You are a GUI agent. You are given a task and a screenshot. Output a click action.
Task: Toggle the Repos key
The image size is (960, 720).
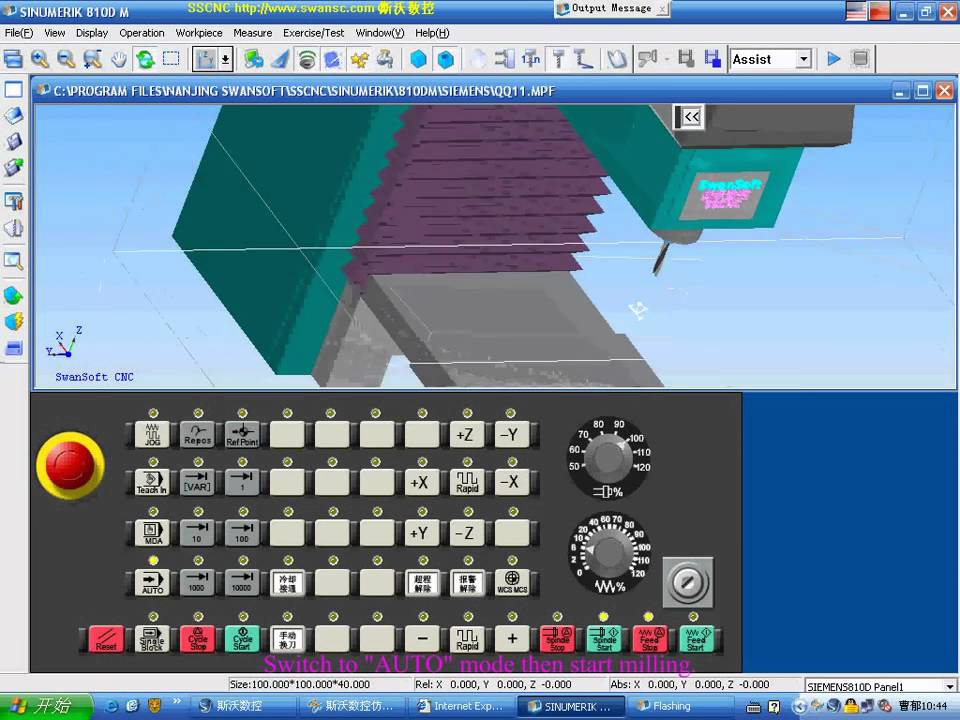[198, 435]
